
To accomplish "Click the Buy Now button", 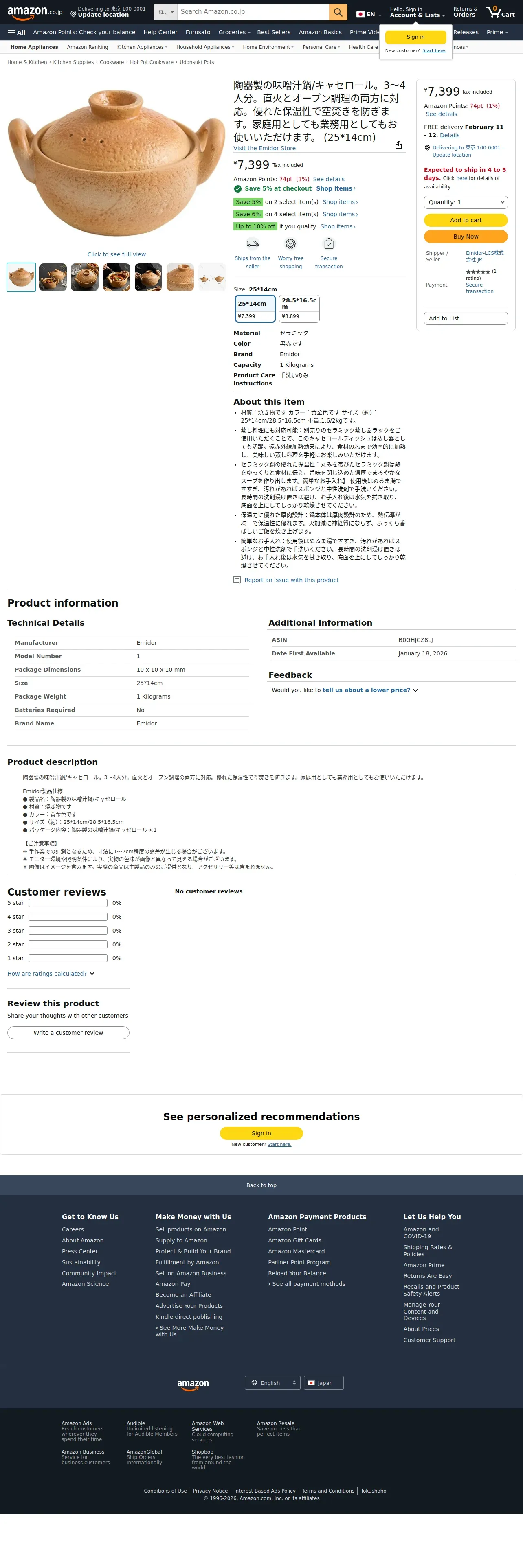I will [x=466, y=237].
